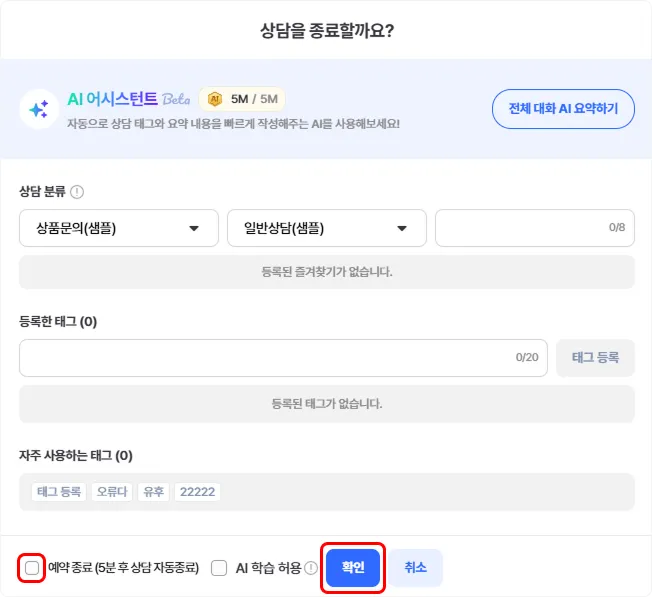The height and width of the screenshot is (597, 652).
Task: Select the 태그 등록 frequent tag chip
Action: coord(60,492)
